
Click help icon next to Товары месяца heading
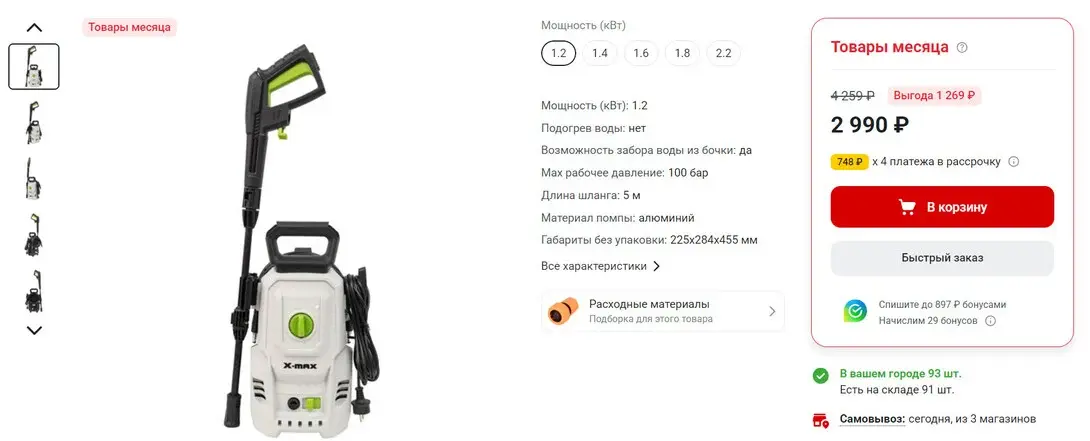(x=962, y=48)
